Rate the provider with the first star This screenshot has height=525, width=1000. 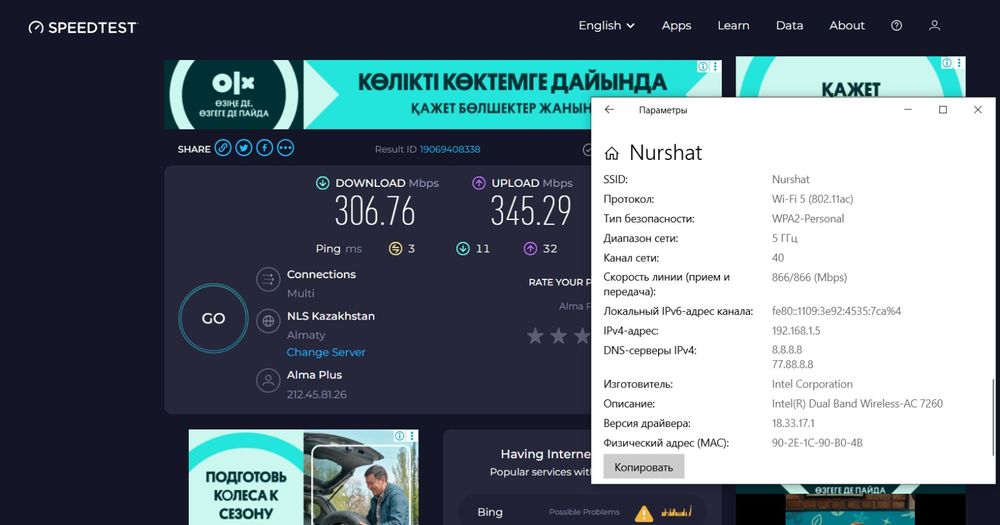coord(535,336)
